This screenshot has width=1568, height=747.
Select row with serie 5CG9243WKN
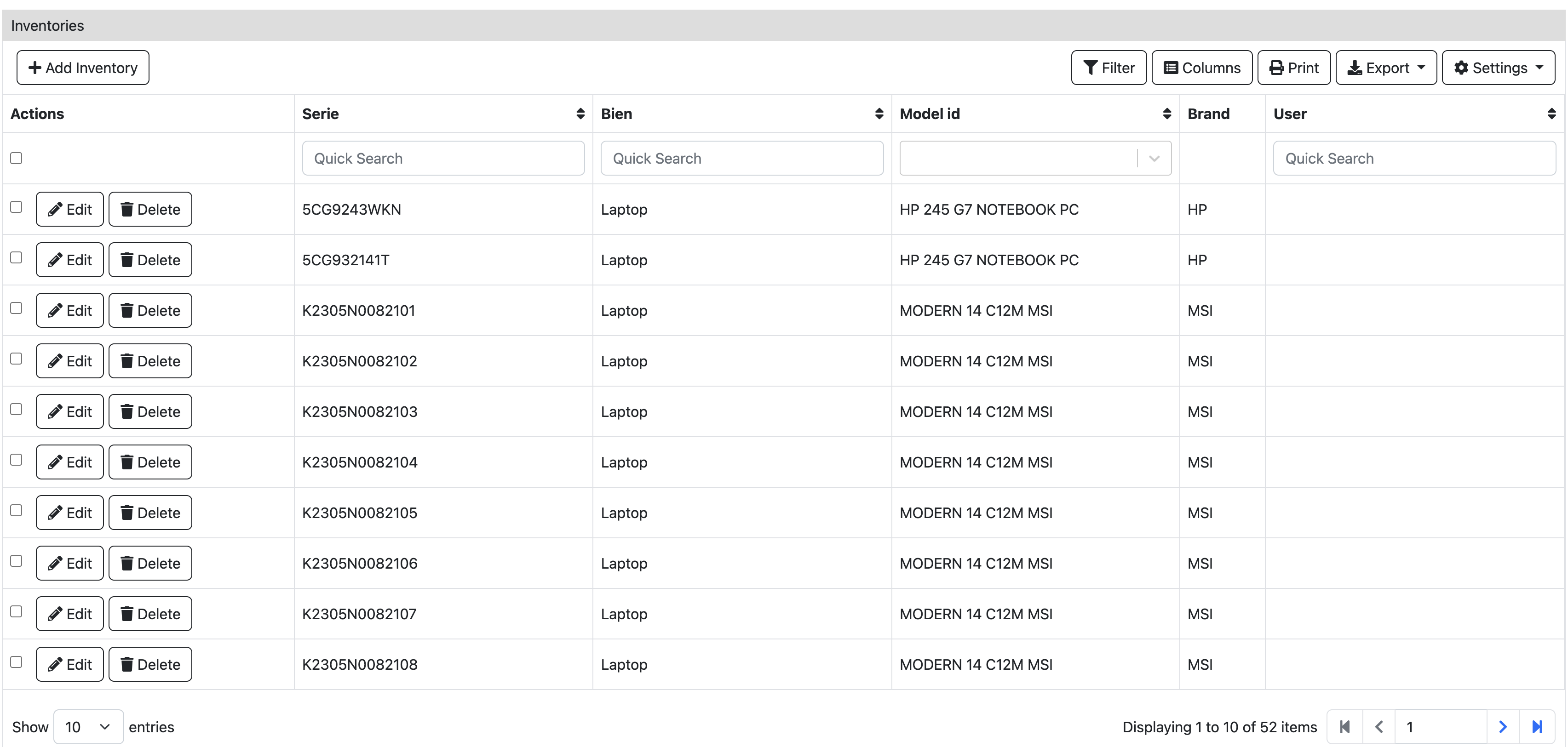pos(17,207)
